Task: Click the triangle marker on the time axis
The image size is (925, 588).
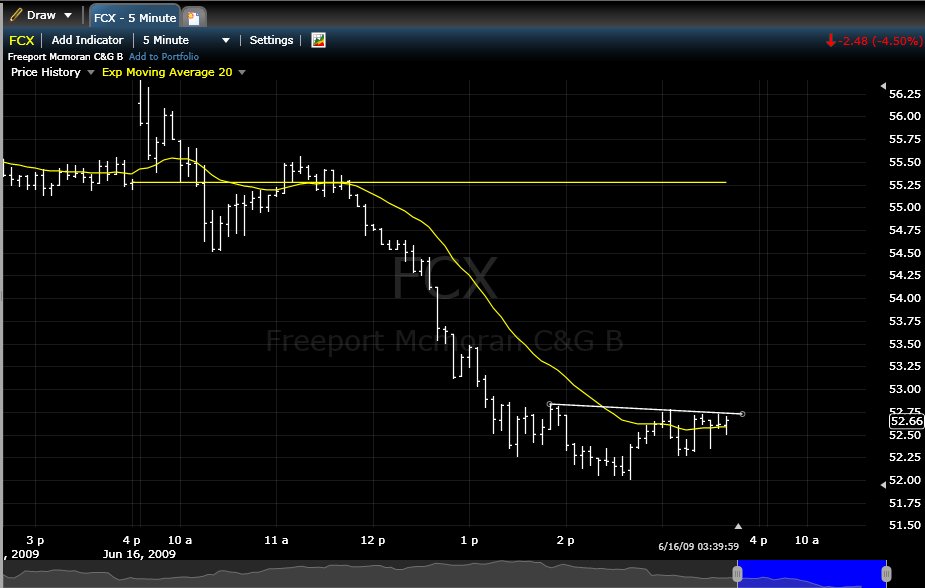Action: point(738,525)
